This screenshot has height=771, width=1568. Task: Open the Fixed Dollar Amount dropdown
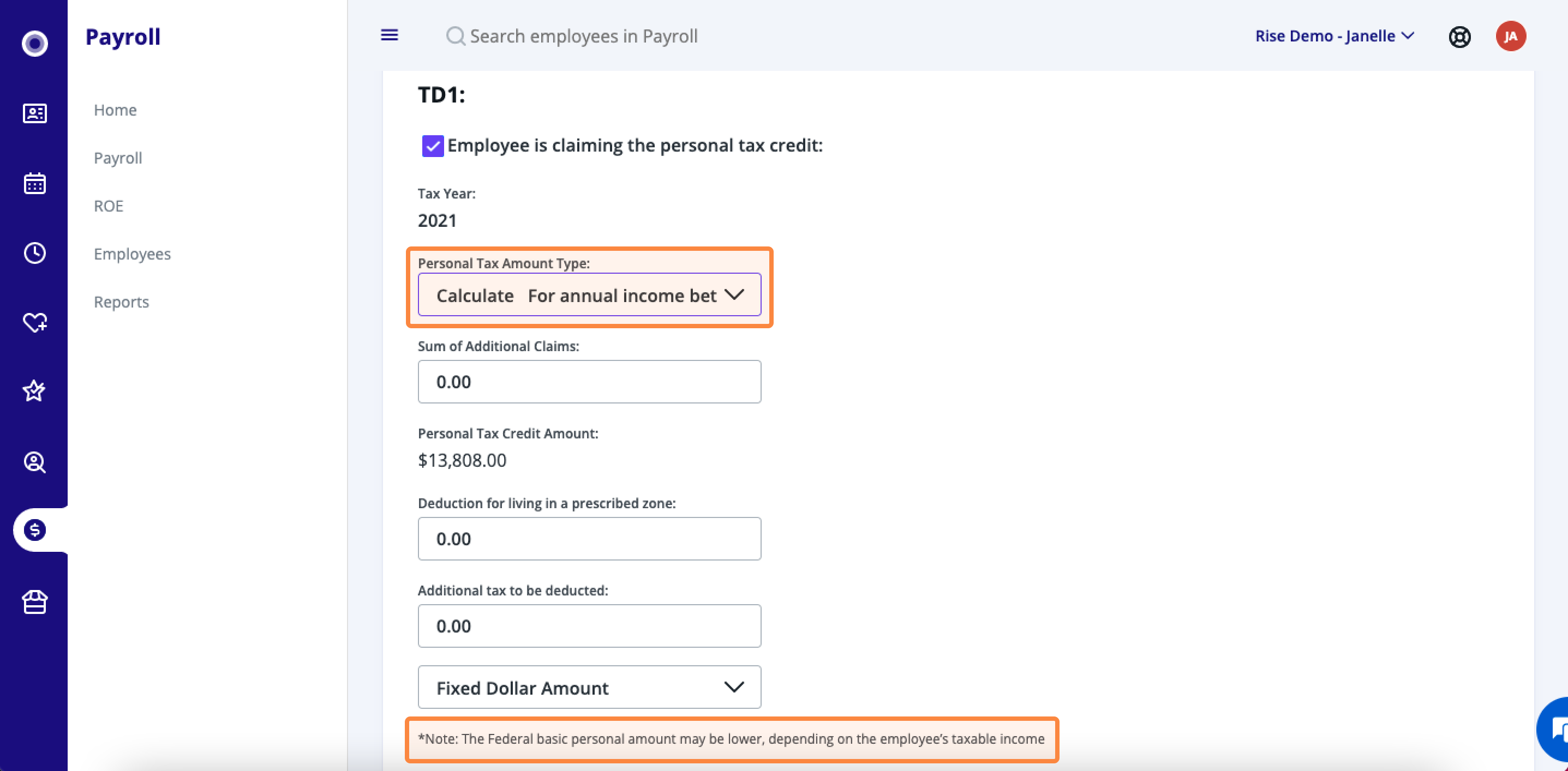[589, 687]
